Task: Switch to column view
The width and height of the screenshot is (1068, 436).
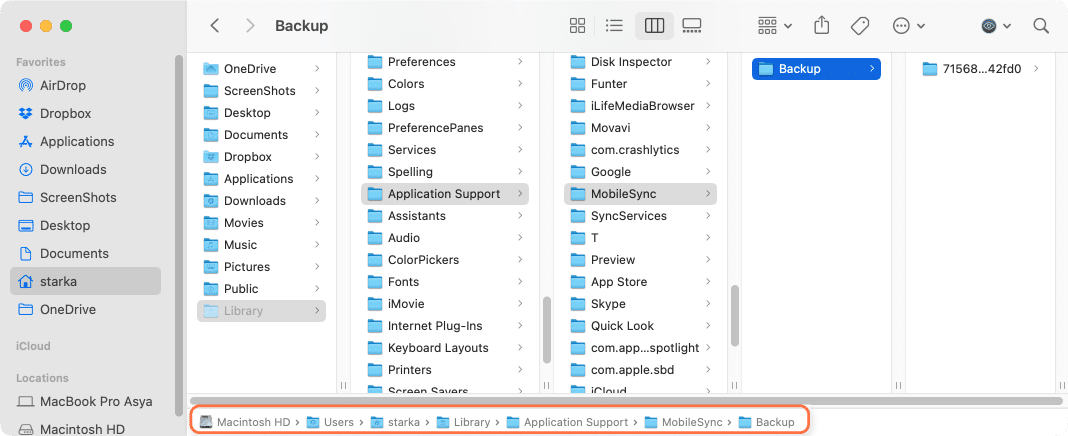Action: [x=654, y=26]
